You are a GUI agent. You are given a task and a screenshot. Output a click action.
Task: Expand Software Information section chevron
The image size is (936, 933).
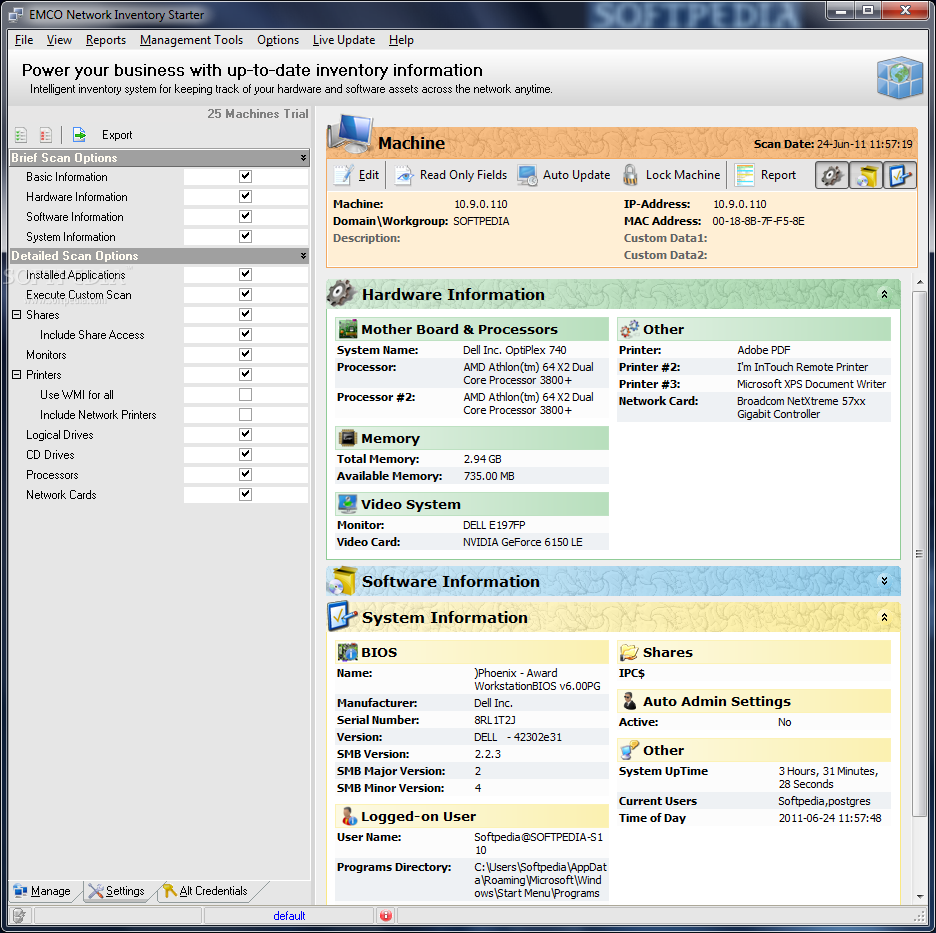(884, 581)
